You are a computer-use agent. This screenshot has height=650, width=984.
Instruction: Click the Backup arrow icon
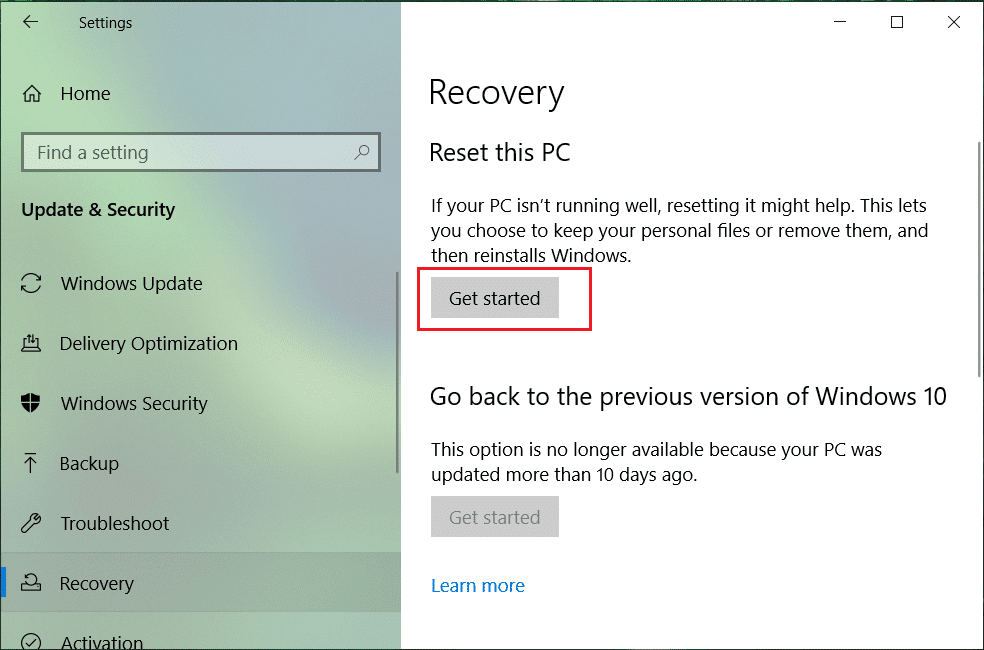click(32, 464)
